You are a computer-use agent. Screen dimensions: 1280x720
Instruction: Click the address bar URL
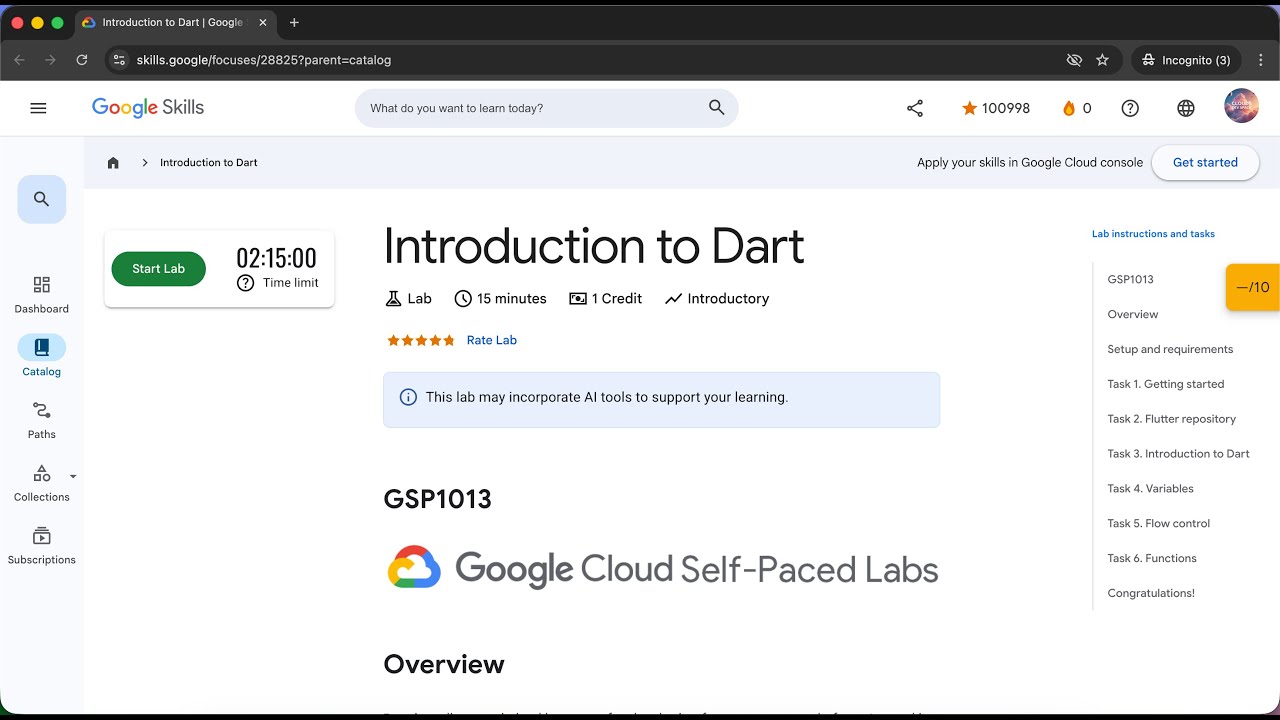264,60
